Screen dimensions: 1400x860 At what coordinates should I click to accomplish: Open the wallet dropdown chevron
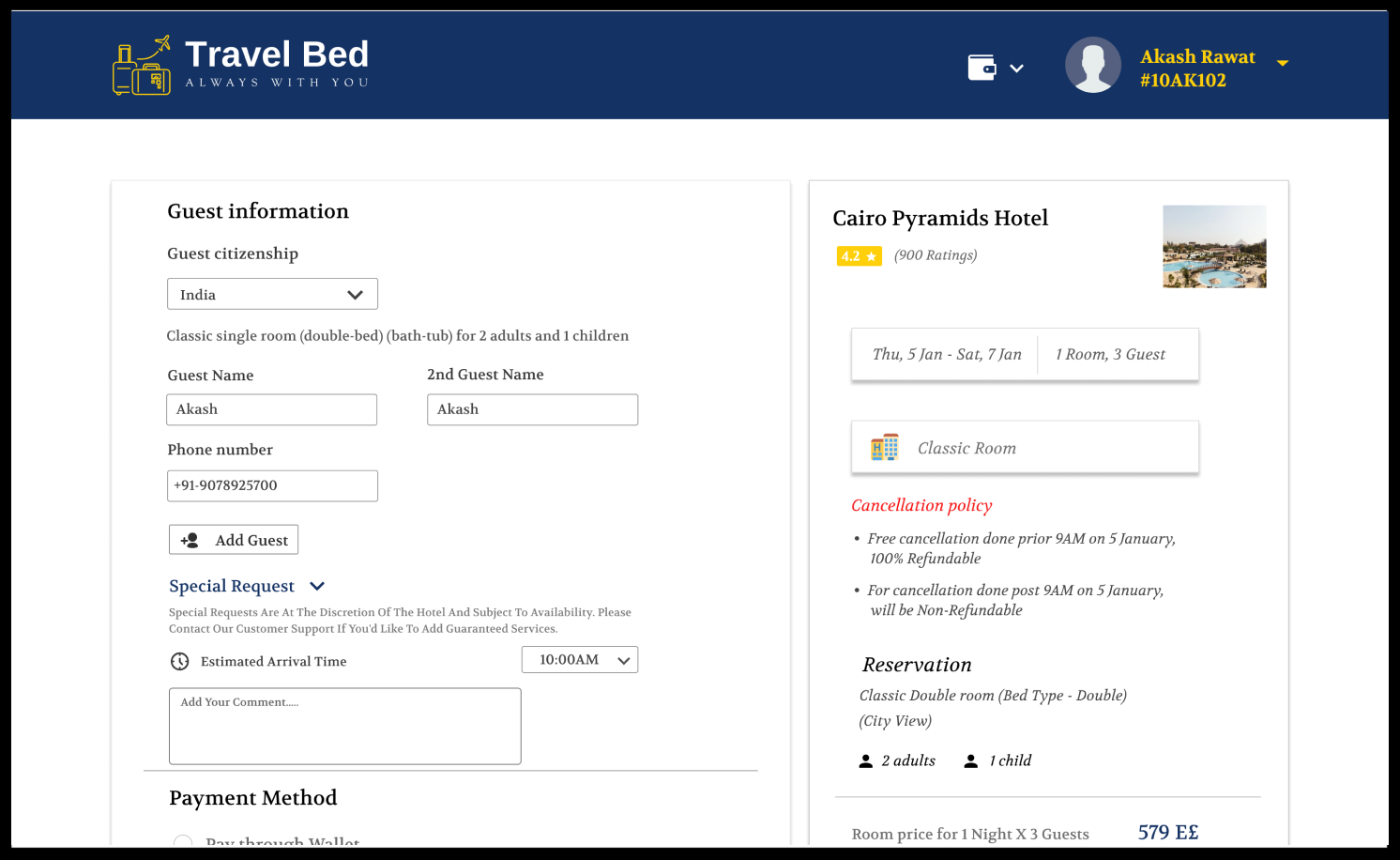1016,69
